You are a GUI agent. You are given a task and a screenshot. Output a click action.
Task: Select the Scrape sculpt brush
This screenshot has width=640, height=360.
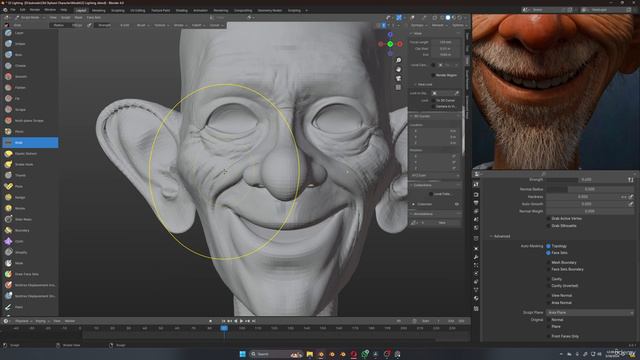tap(30, 110)
